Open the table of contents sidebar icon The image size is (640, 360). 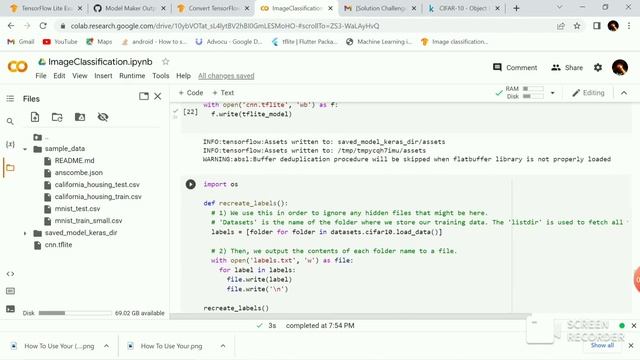(10, 98)
